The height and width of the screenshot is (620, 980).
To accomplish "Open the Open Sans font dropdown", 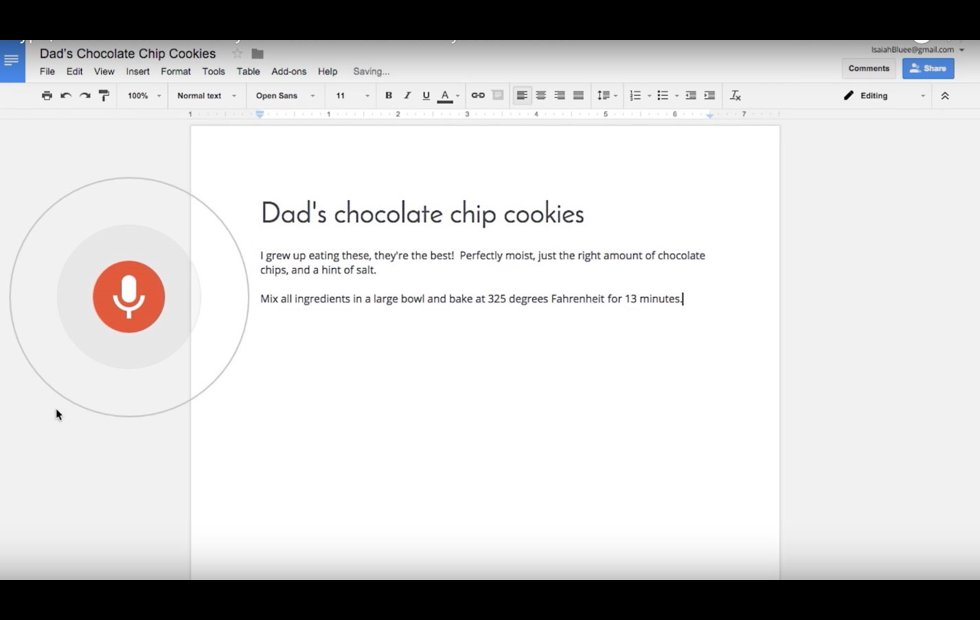I will (284, 96).
